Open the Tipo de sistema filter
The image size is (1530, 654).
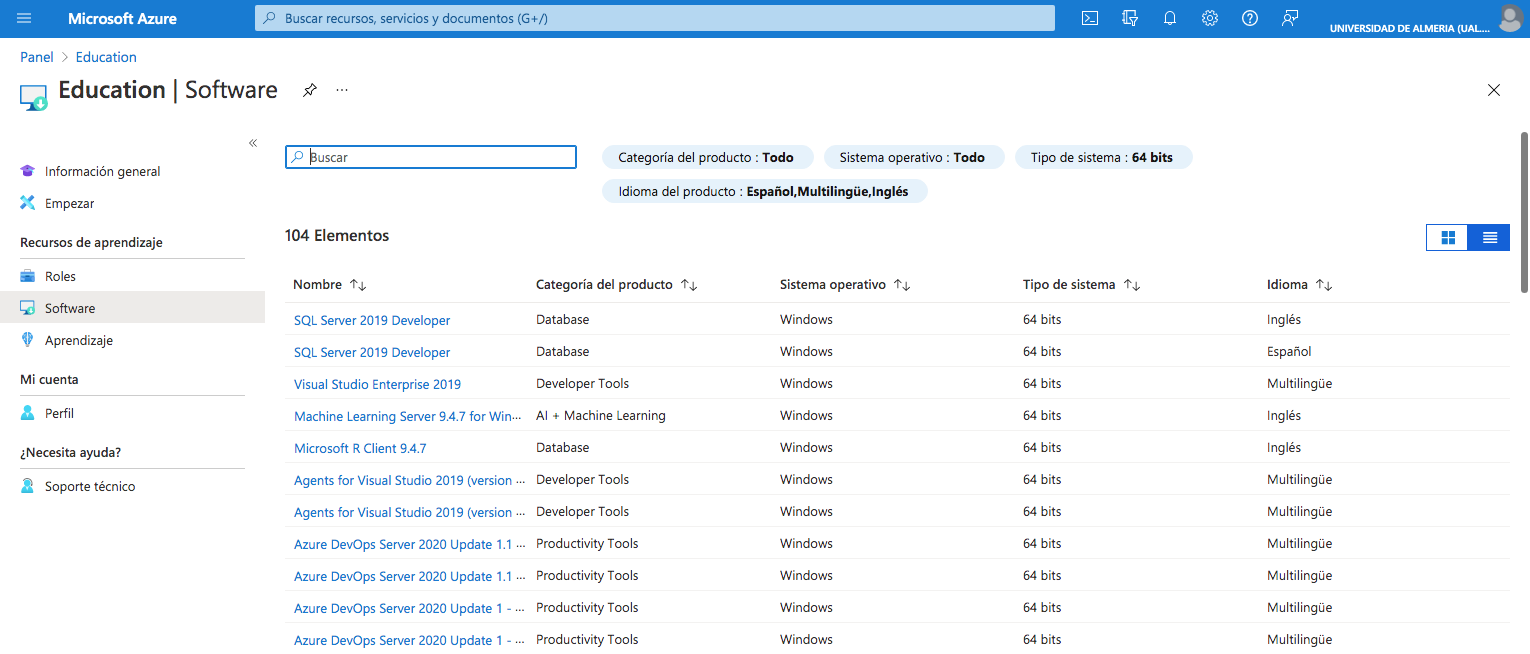1103,157
